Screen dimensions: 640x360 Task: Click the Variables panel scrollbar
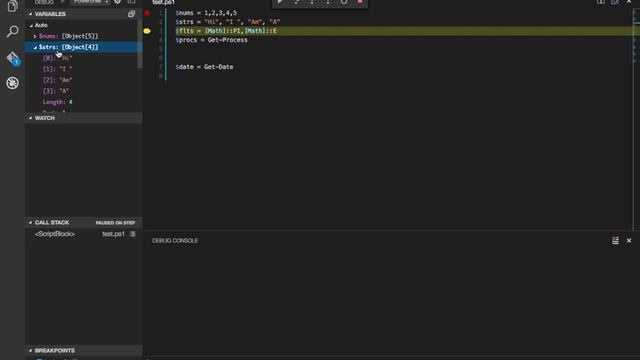(140, 45)
